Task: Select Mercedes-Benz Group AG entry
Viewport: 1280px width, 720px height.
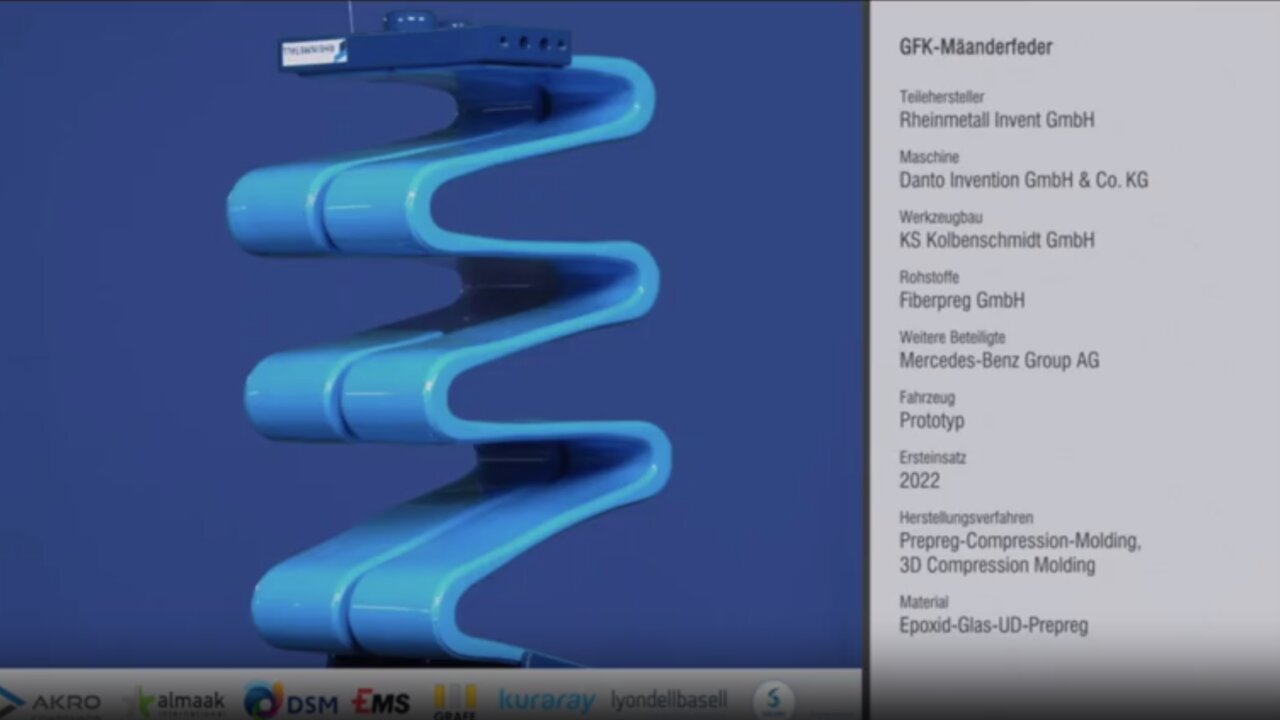Action: [x=998, y=360]
